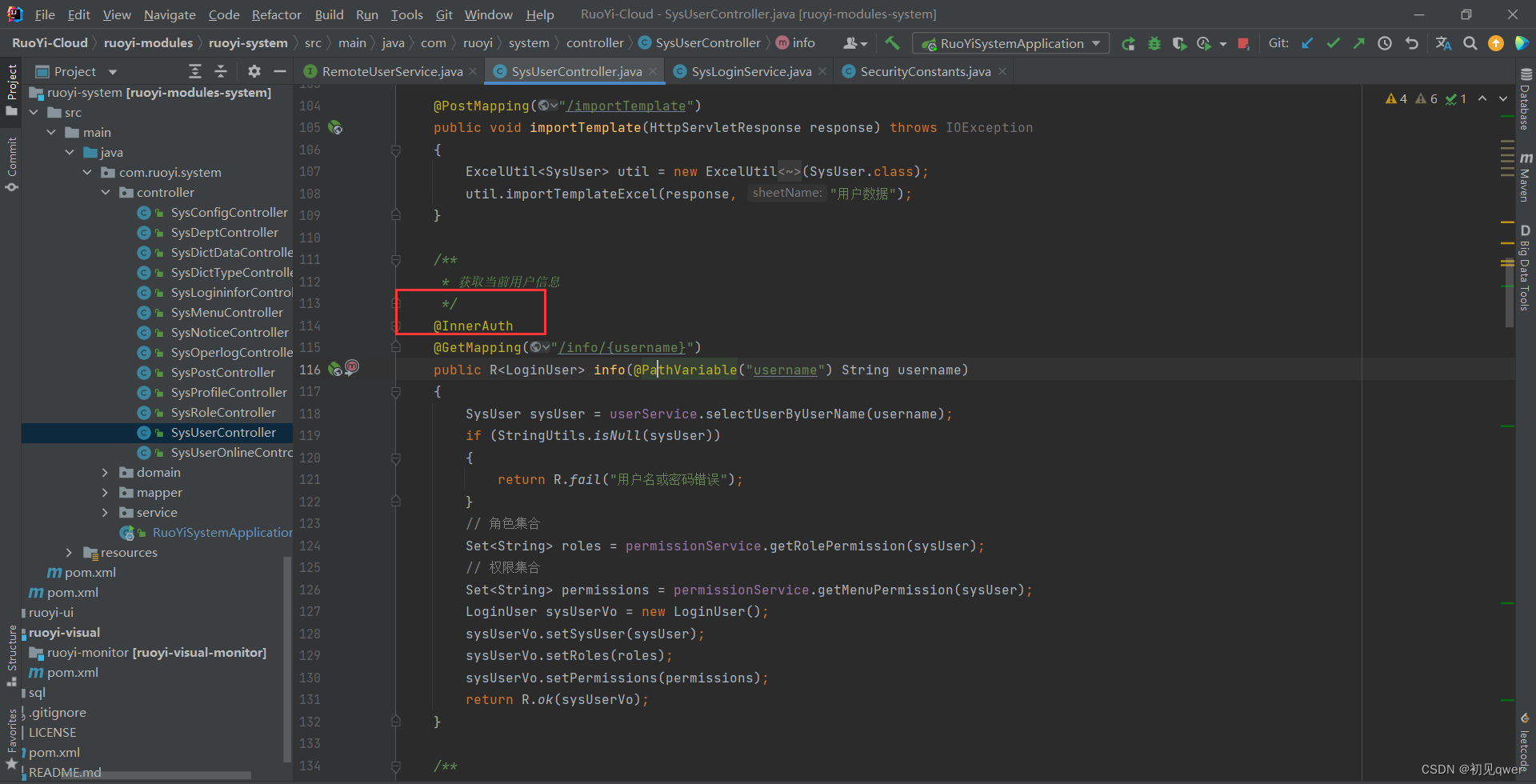Open the Commit tool window
Image resolution: width=1536 pixels, height=784 pixels.
click(x=11, y=163)
